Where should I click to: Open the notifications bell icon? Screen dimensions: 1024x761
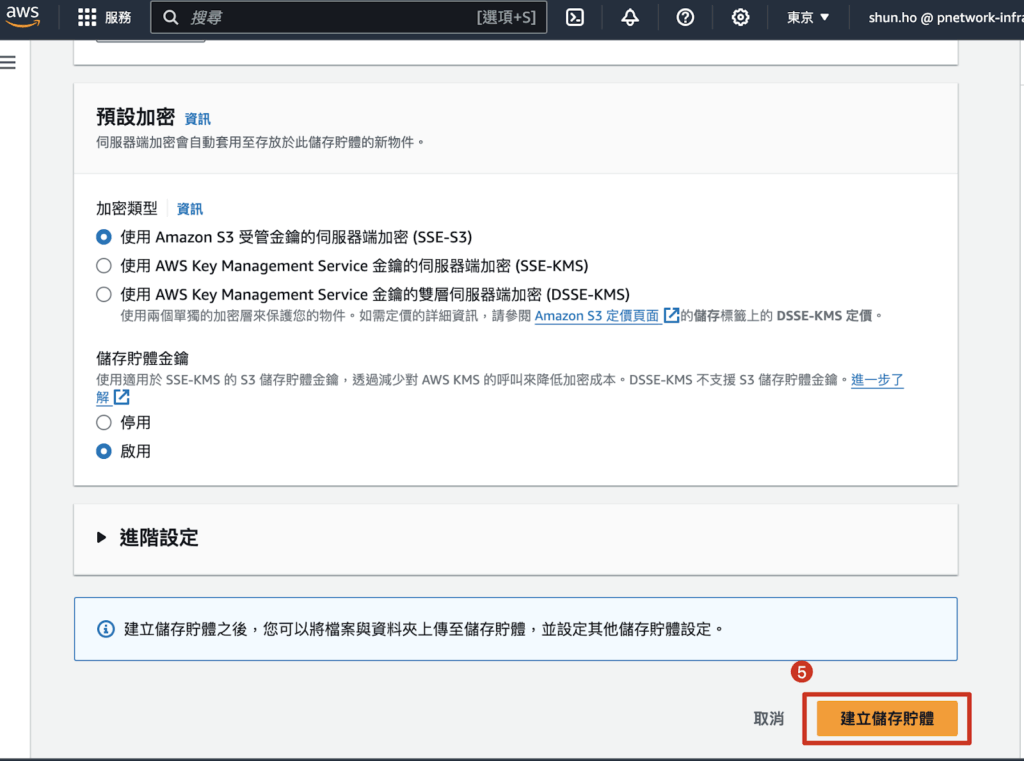[630, 18]
